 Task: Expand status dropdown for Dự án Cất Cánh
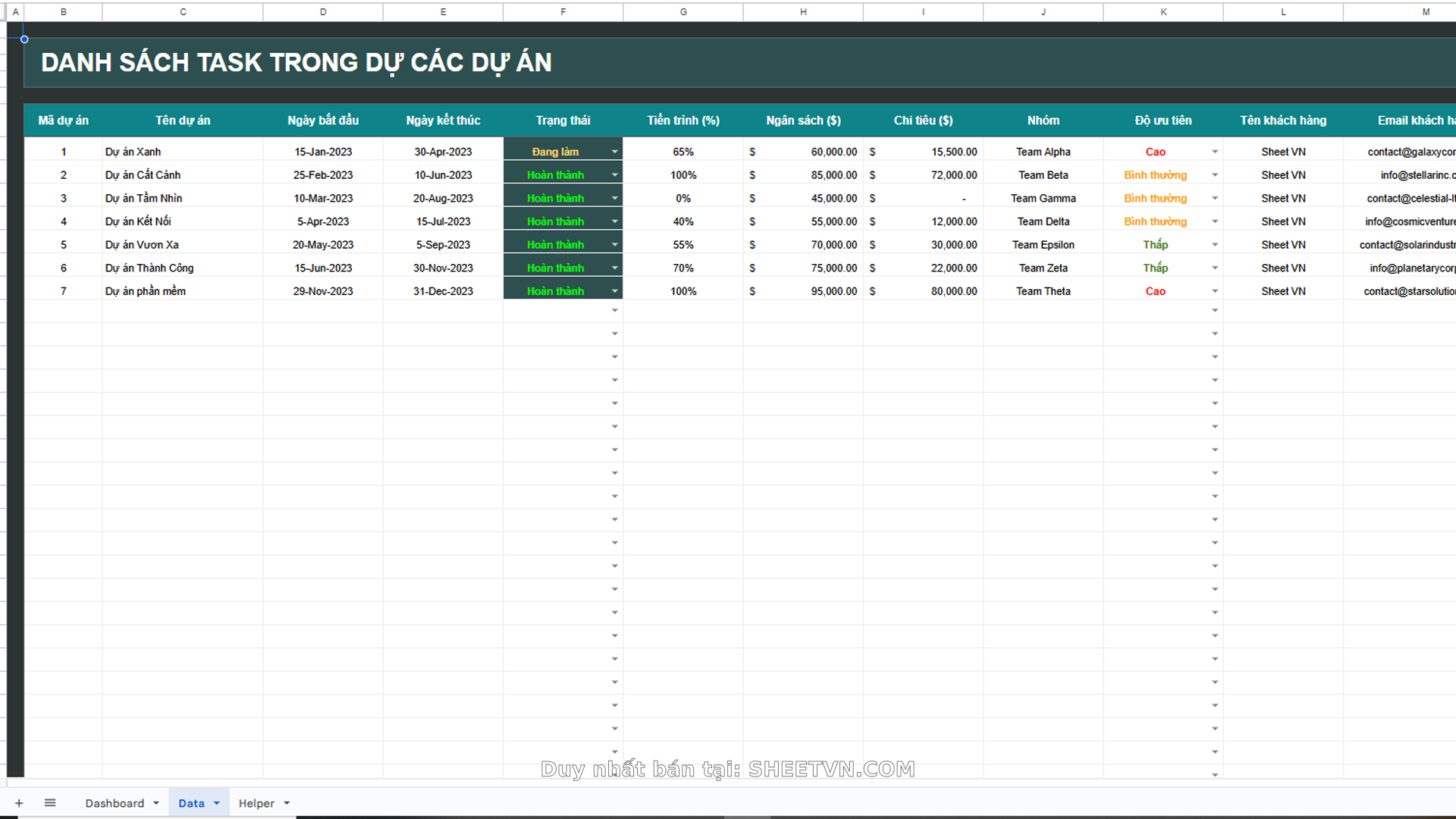click(614, 175)
